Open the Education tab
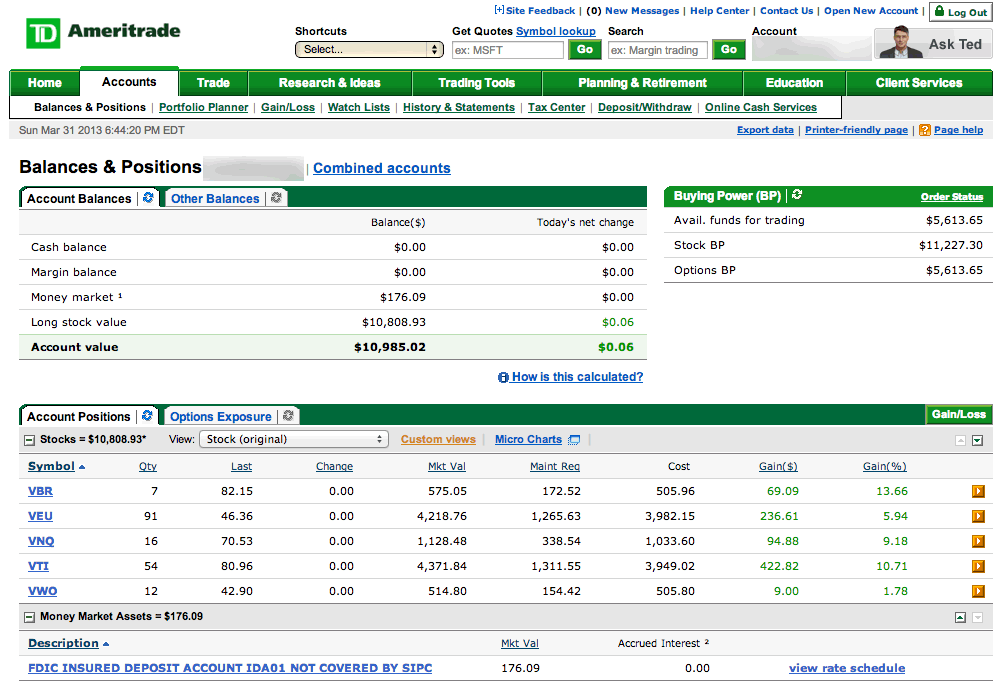 (794, 83)
